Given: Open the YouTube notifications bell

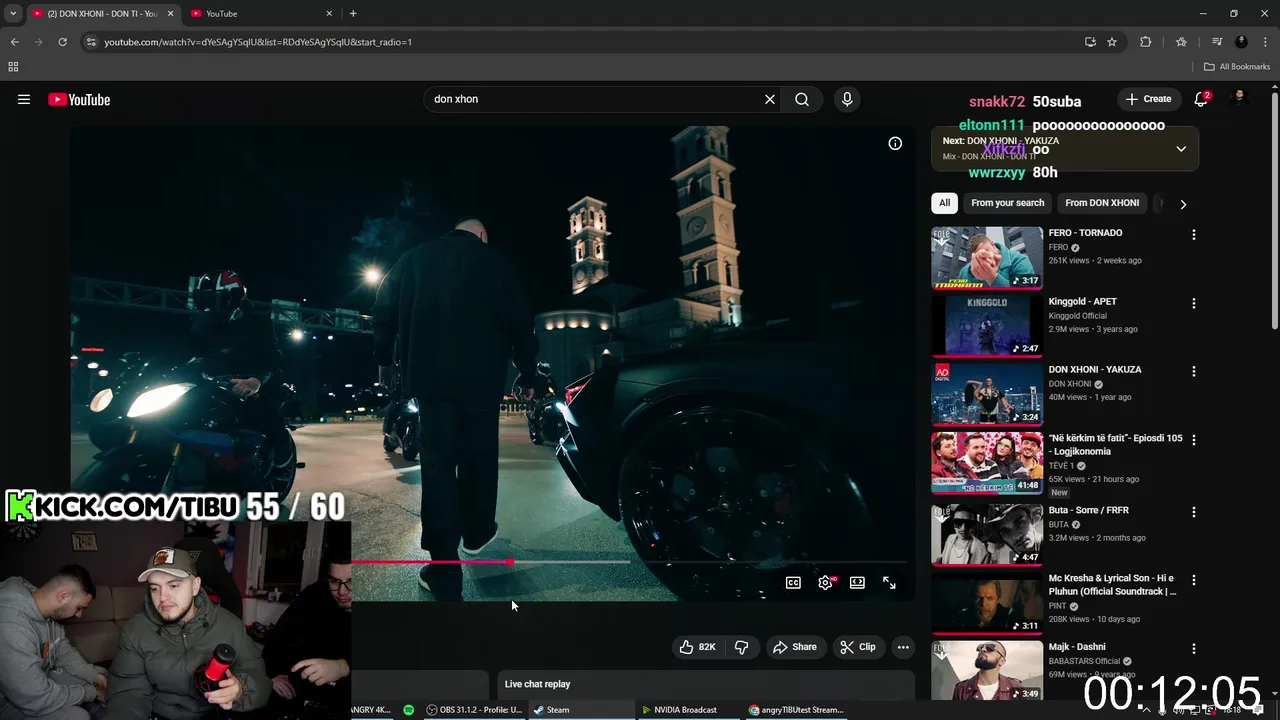Looking at the screenshot, I should coord(1201,99).
